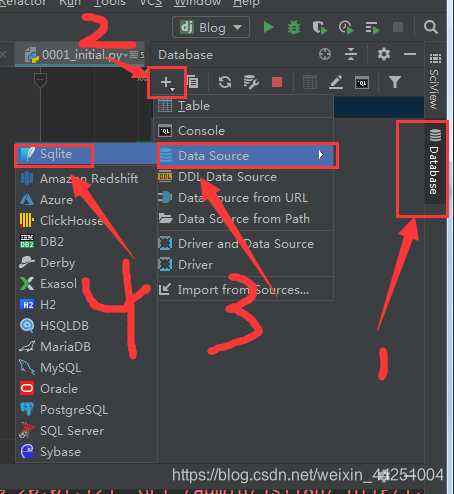Image resolution: width=454 pixels, height=494 pixels.
Task: Select HSQLDB data source
Action: (86, 325)
